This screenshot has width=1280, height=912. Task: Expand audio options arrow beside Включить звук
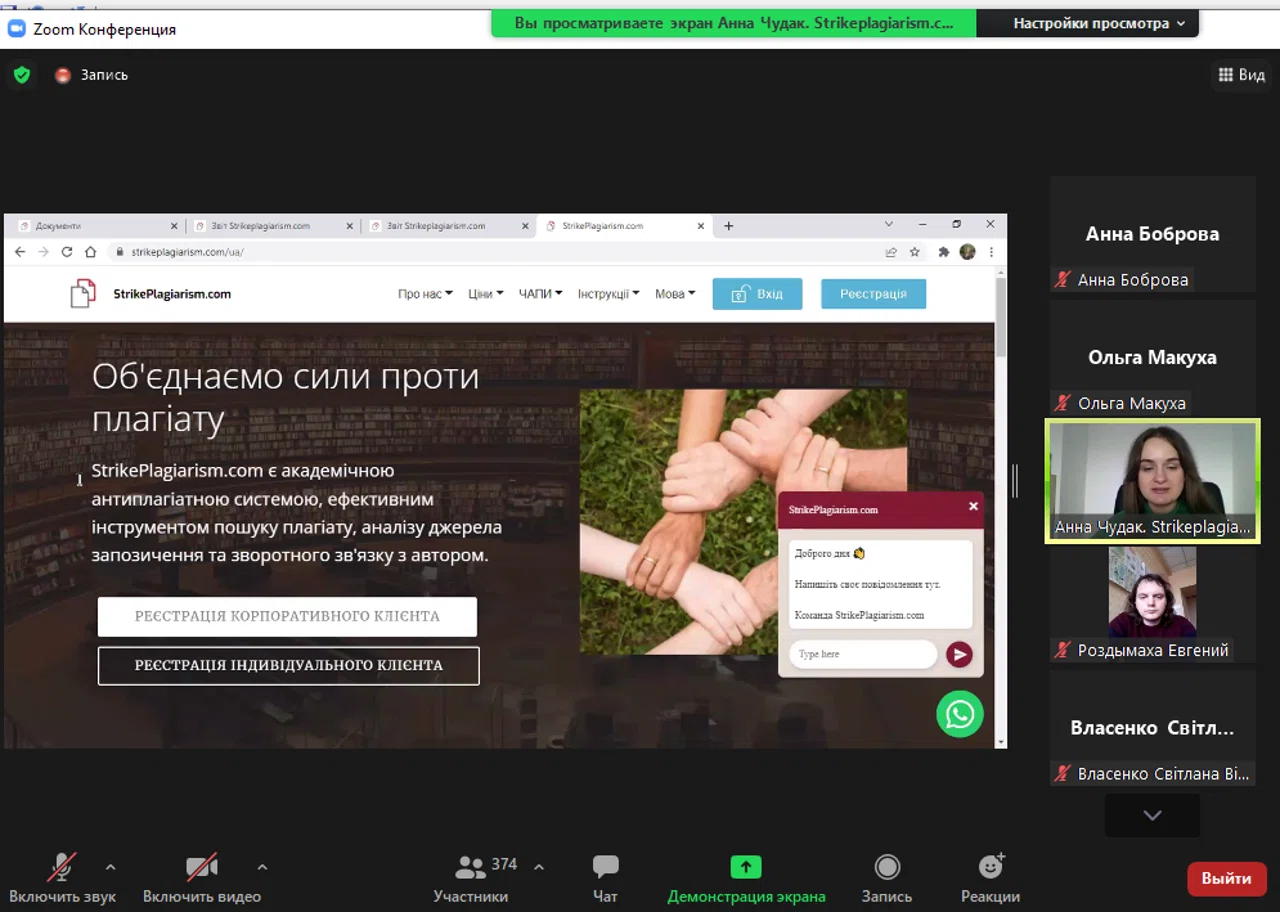pos(110,867)
